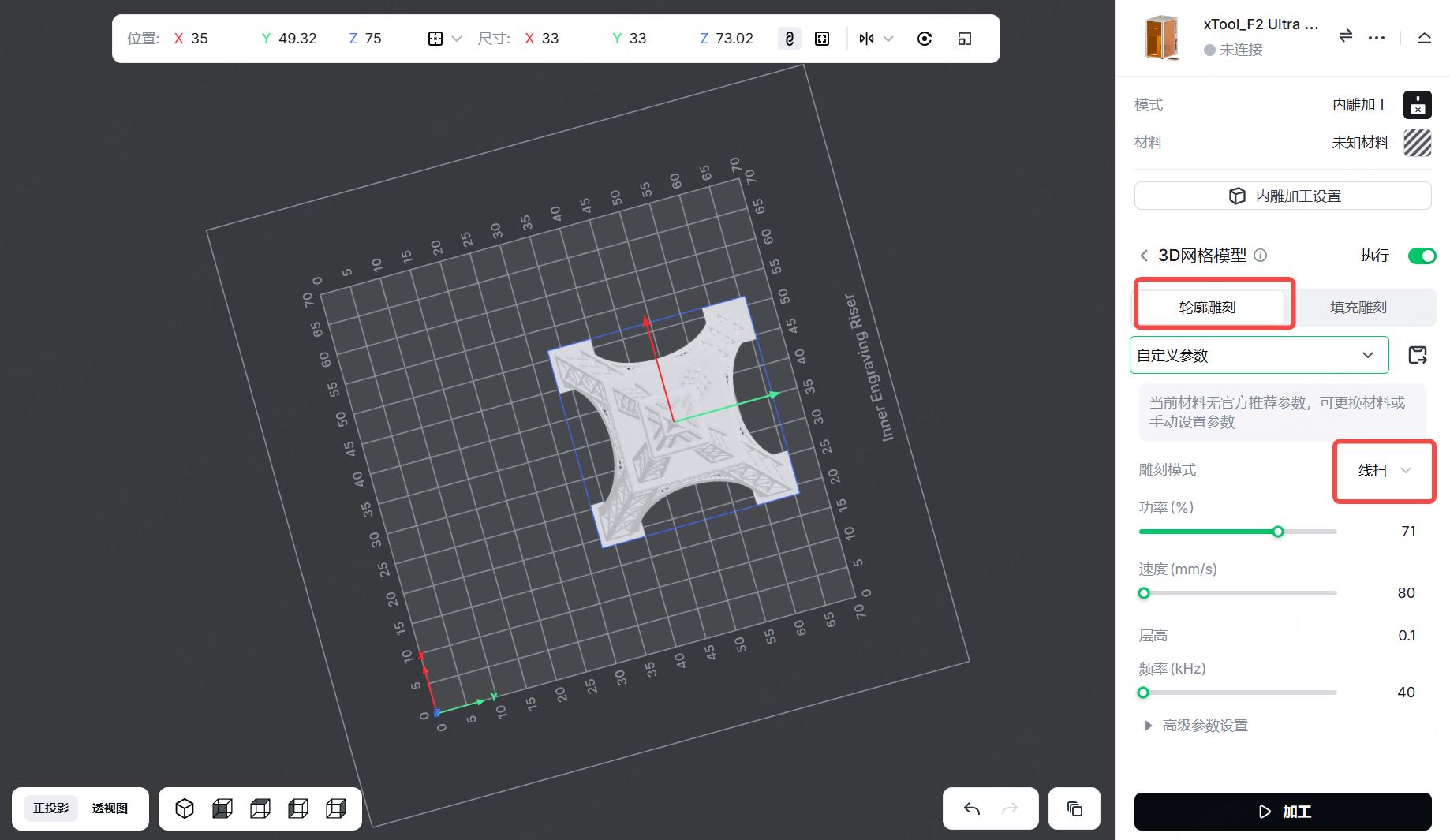1450x840 pixels.
Task: Select the 填充雕刻 tab
Action: pyautogui.click(x=1358, y=307)
